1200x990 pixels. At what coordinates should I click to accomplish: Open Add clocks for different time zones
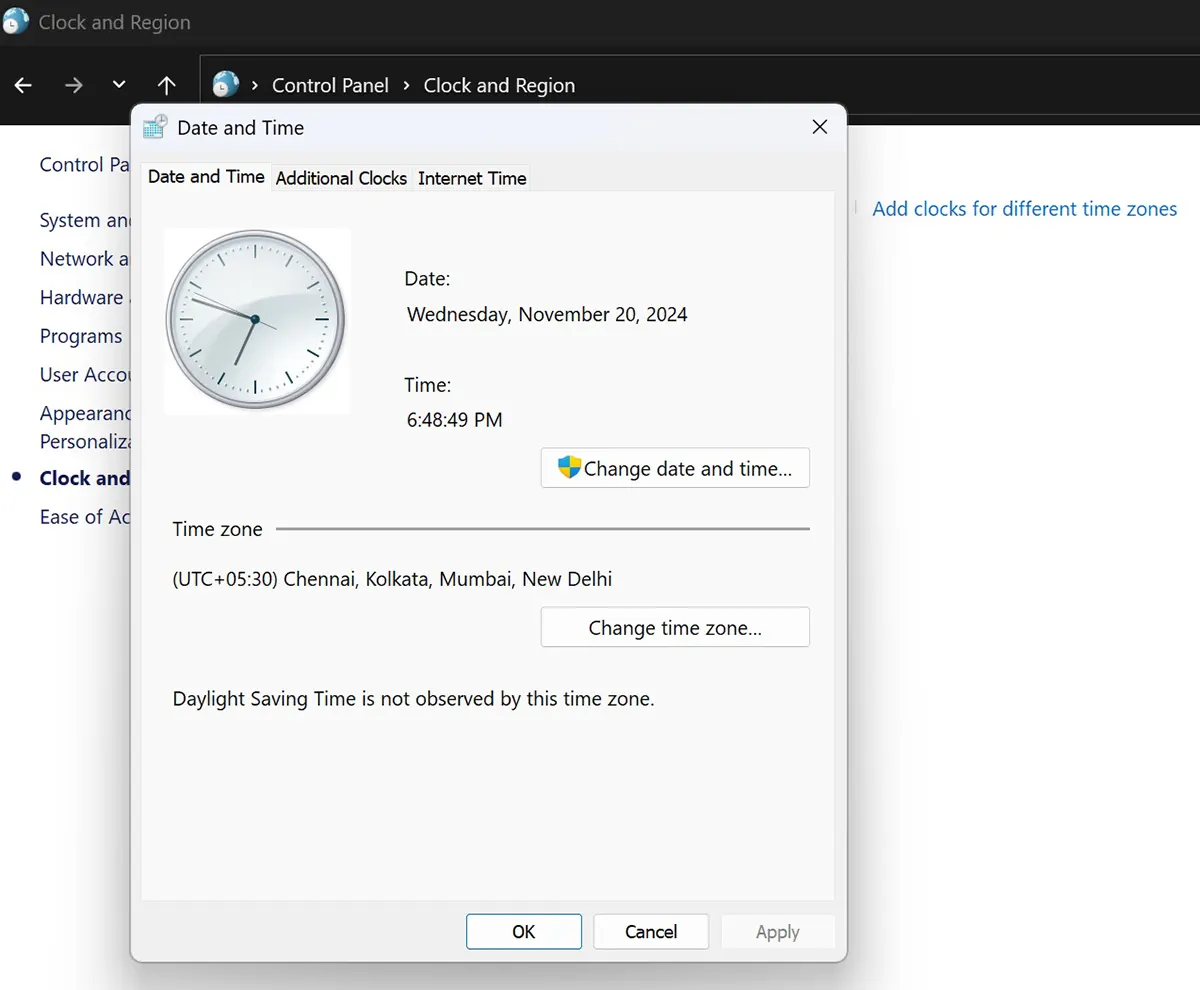(x=1025, y=208)
